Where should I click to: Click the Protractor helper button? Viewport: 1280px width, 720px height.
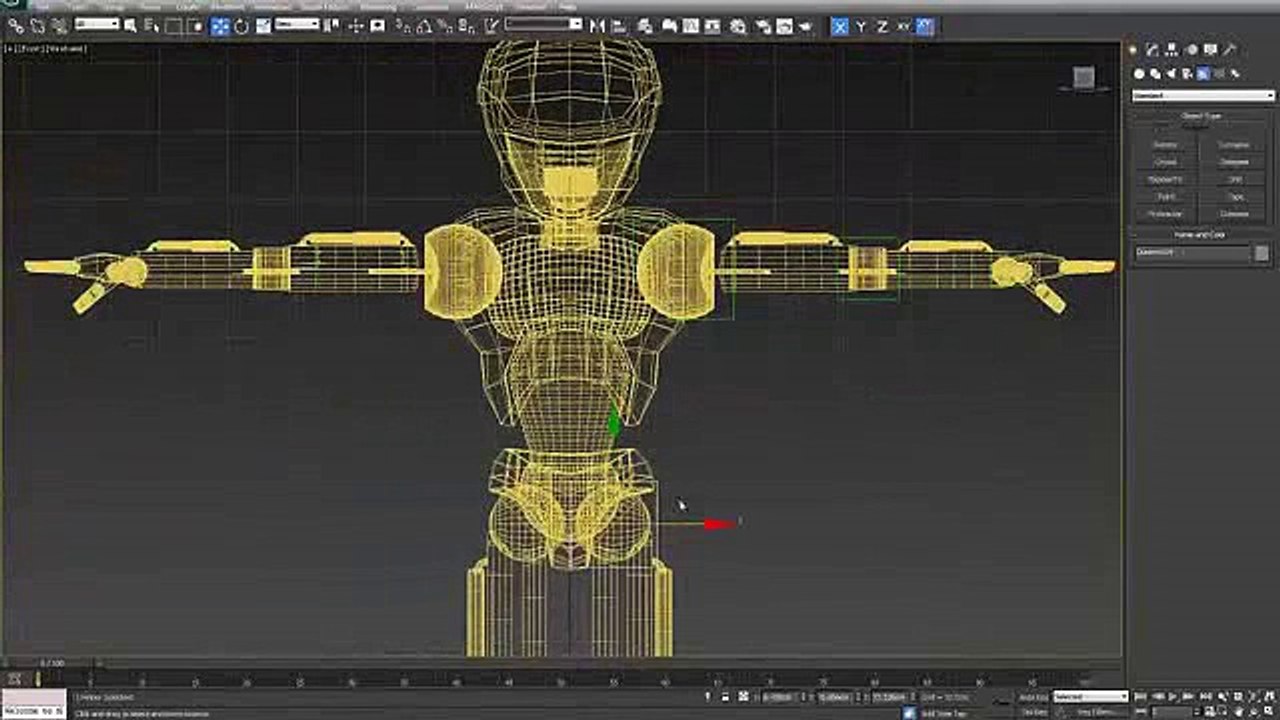1166,214
